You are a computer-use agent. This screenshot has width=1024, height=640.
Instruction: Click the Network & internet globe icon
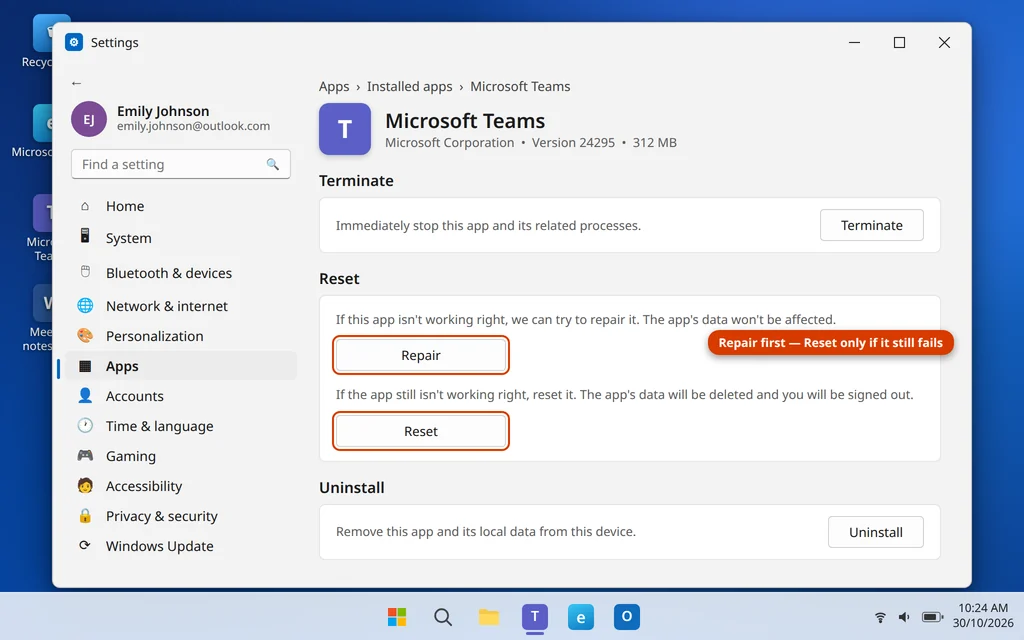pyautogui.click(x=85, y=305)
